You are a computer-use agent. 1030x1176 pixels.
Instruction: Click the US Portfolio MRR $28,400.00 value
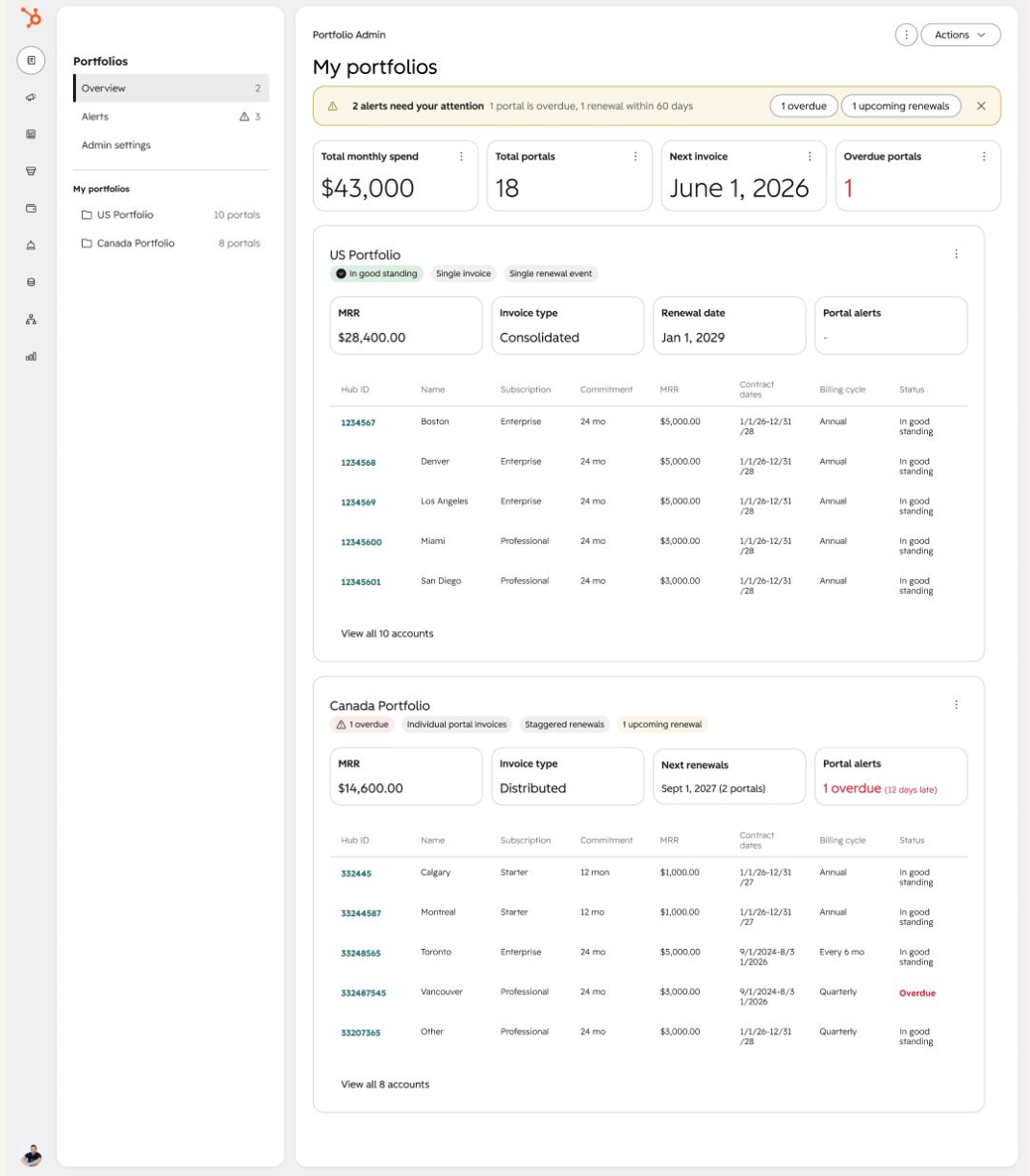click(x=372, y=338)
